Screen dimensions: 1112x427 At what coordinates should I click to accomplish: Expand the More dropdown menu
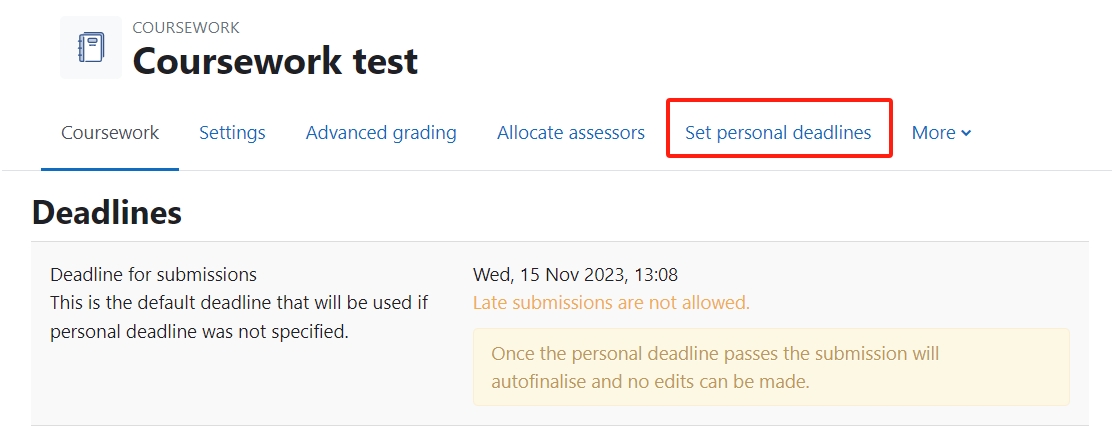point(941,133)
